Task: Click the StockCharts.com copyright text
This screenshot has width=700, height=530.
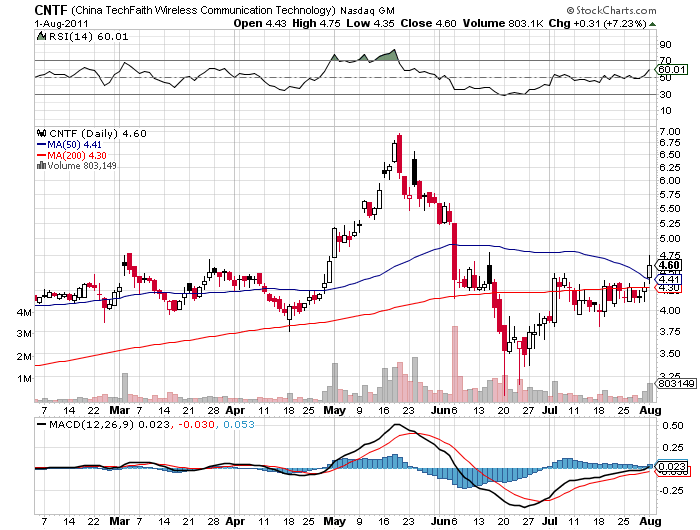Action: [x=612, y=10]
